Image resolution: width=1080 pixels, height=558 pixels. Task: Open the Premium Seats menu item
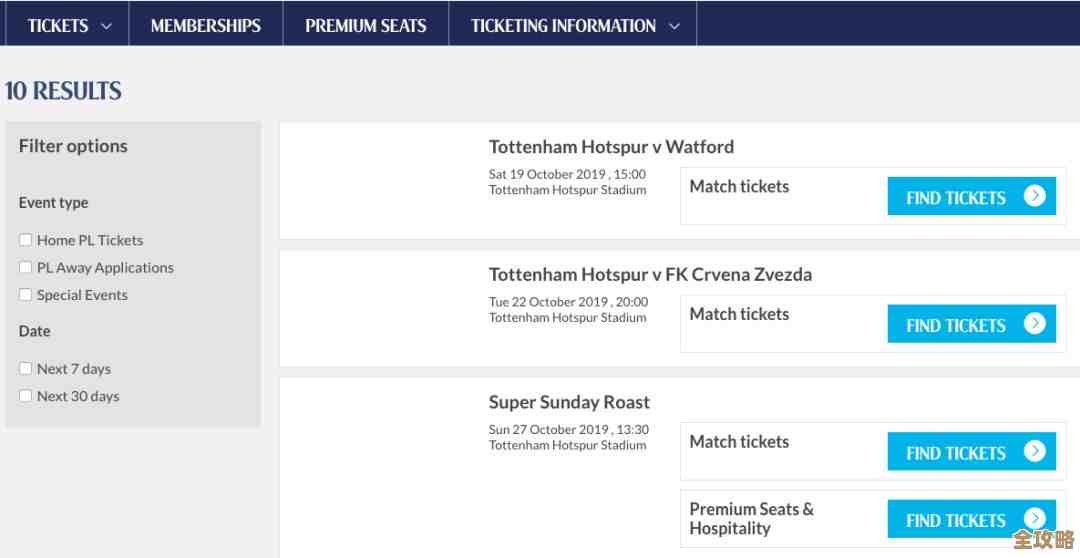point(366,26)
